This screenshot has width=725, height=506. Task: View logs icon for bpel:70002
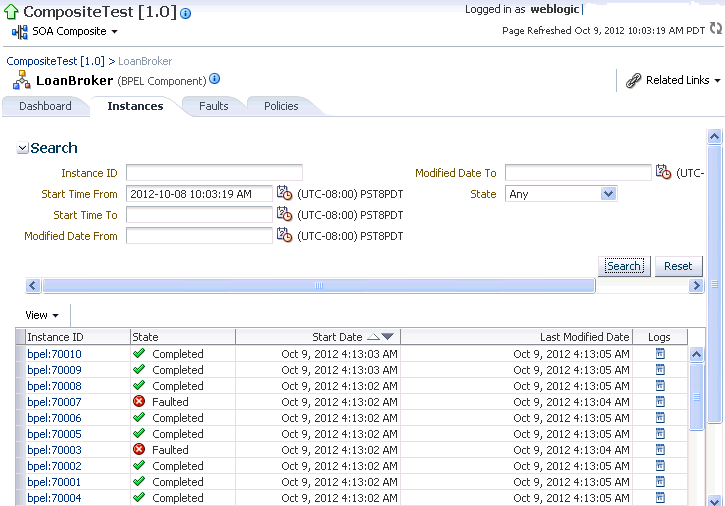660,465
